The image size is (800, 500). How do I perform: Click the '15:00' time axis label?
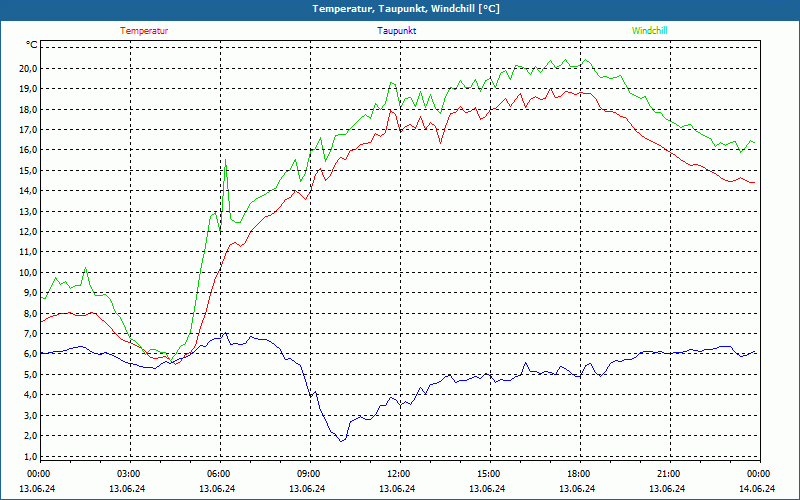[488, 474]
